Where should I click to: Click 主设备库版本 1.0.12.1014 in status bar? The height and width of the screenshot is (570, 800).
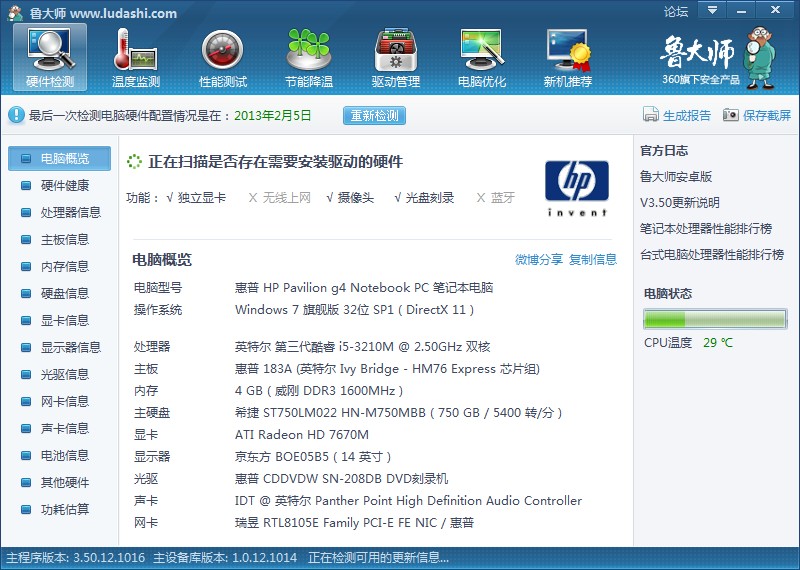pos(225,558)
